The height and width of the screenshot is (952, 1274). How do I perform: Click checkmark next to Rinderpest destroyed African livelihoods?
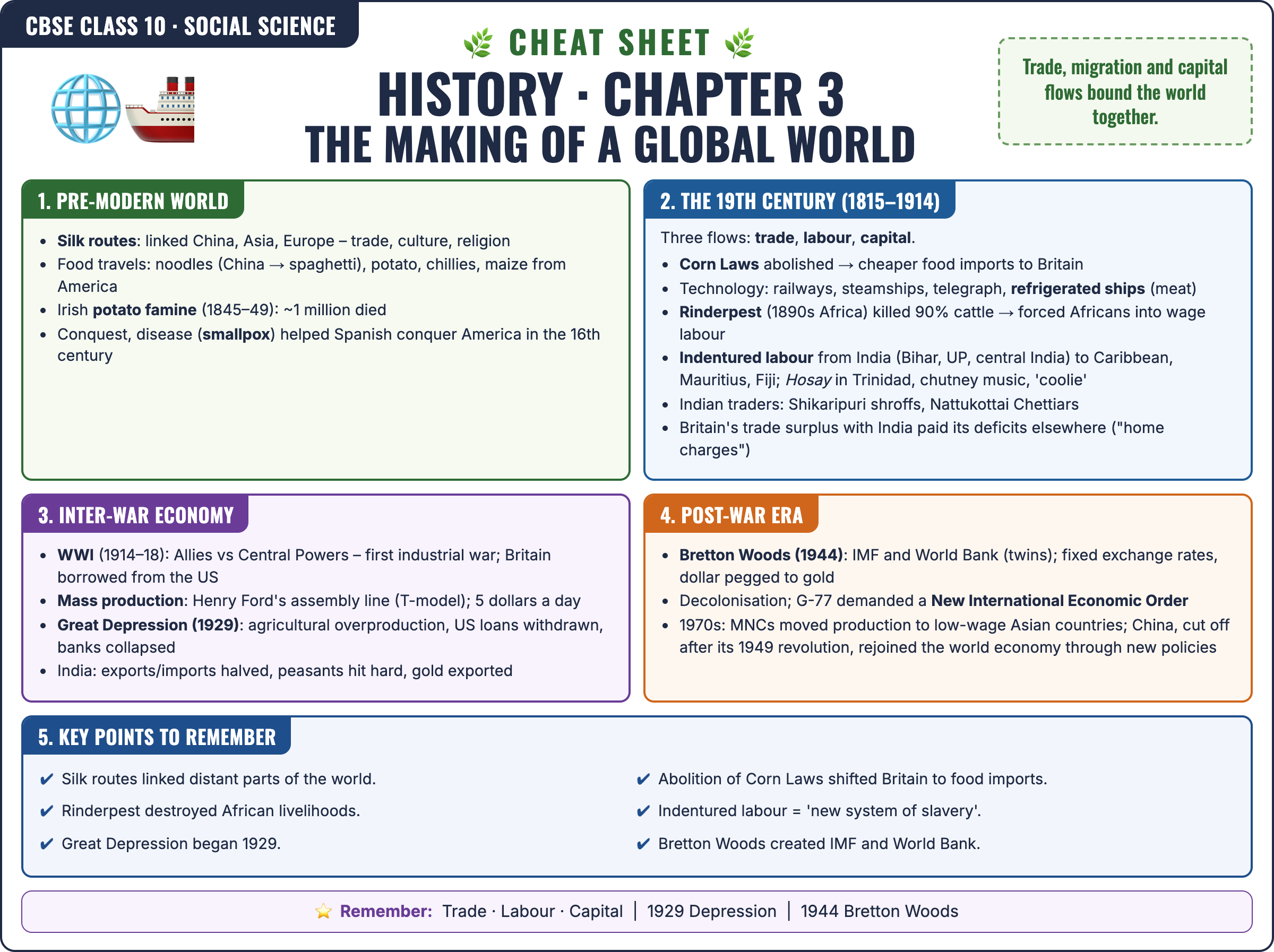pyautogui.click(x=47, y=811)
